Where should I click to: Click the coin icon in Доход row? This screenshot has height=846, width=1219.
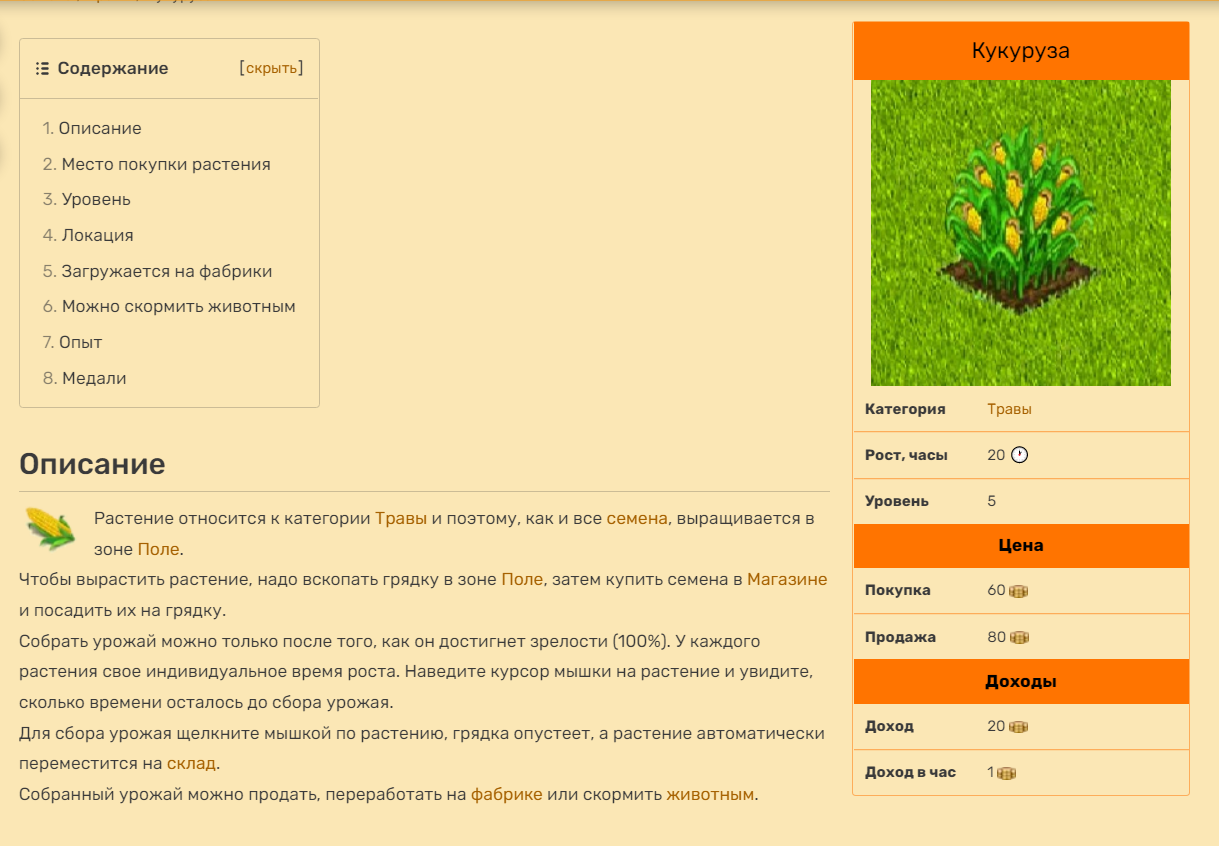click(x=1019, y=727)
